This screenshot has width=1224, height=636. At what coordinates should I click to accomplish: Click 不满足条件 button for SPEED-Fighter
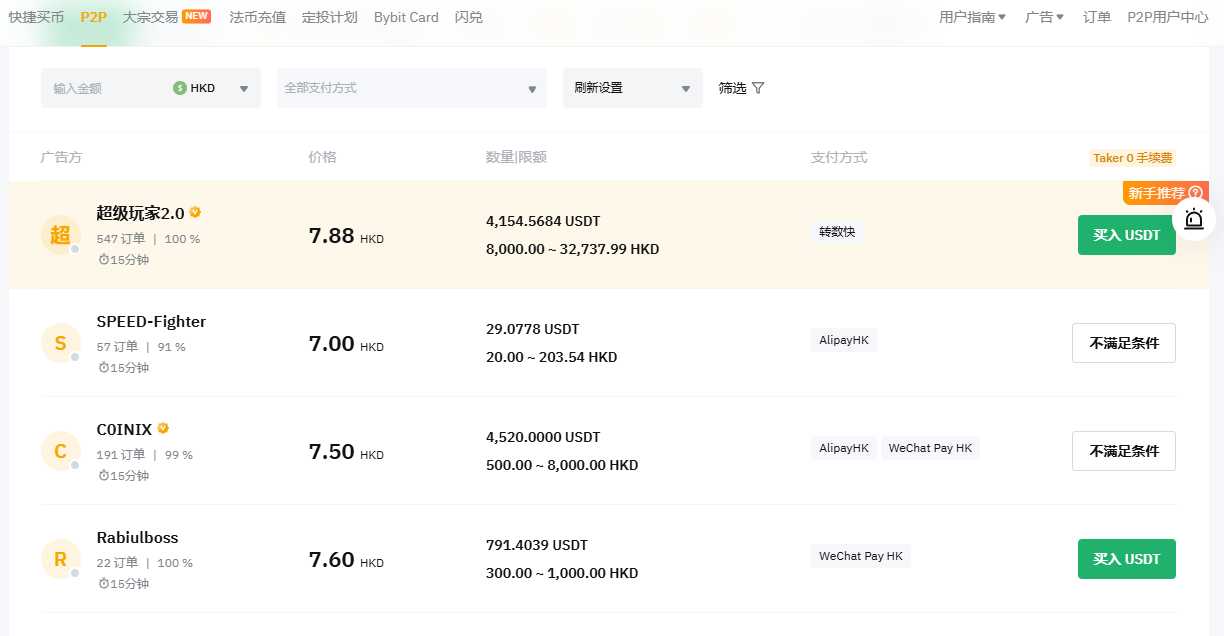tap(1124, 343)
